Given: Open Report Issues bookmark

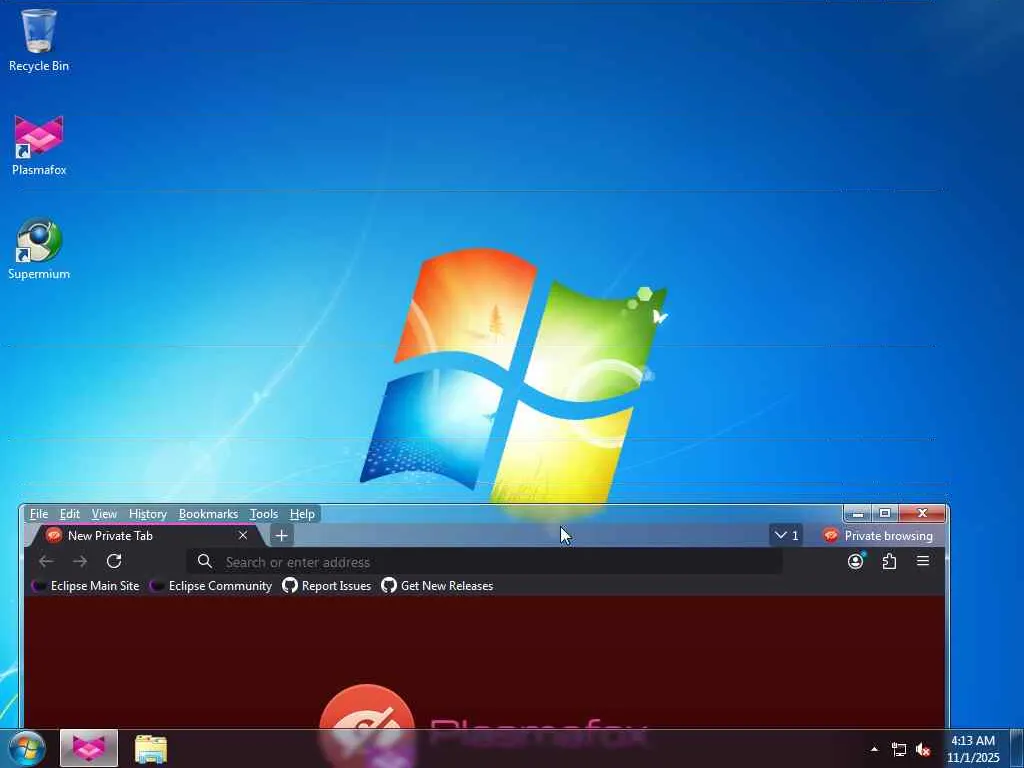Looking at the screenshot, I should pos(327,586).
